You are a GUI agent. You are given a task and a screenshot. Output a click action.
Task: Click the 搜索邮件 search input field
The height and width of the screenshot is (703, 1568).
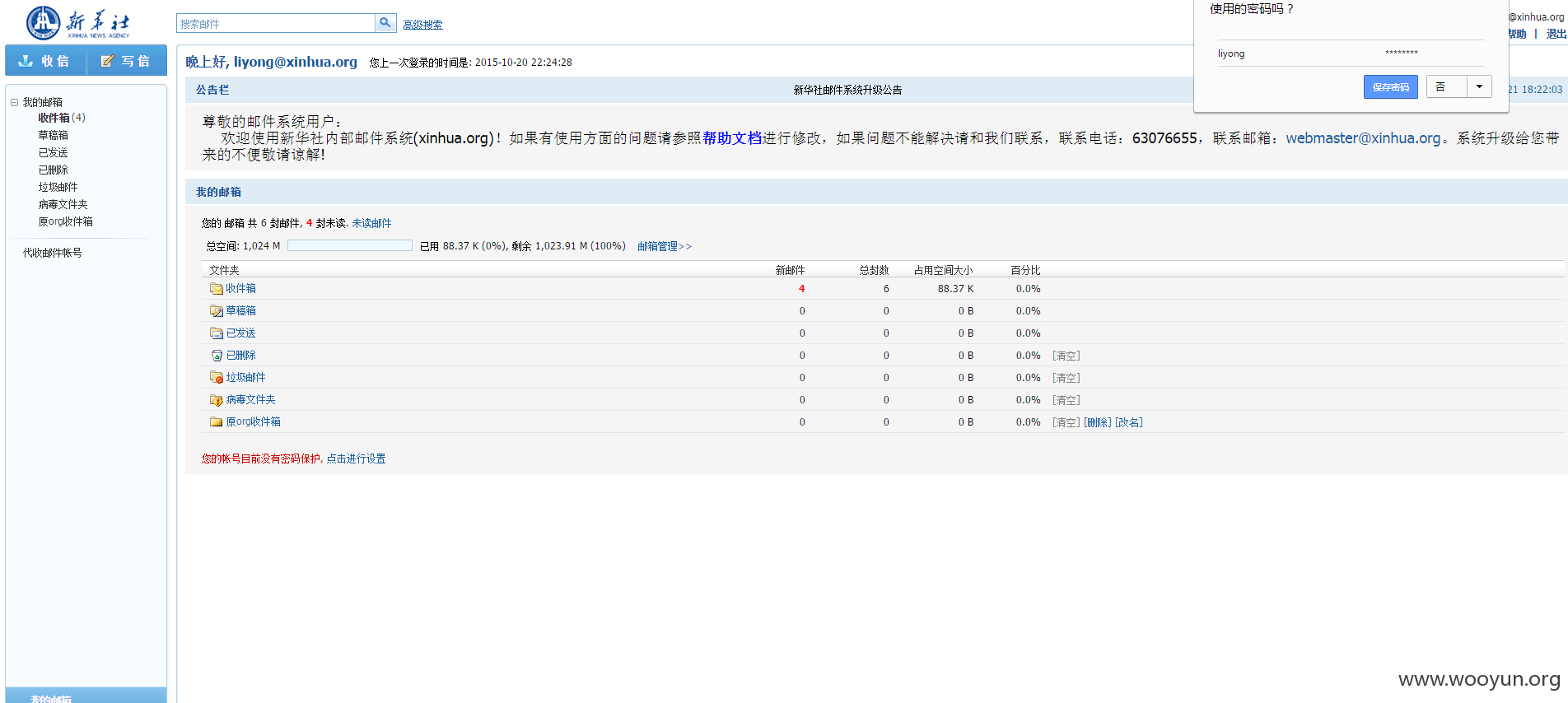[276, 23]
